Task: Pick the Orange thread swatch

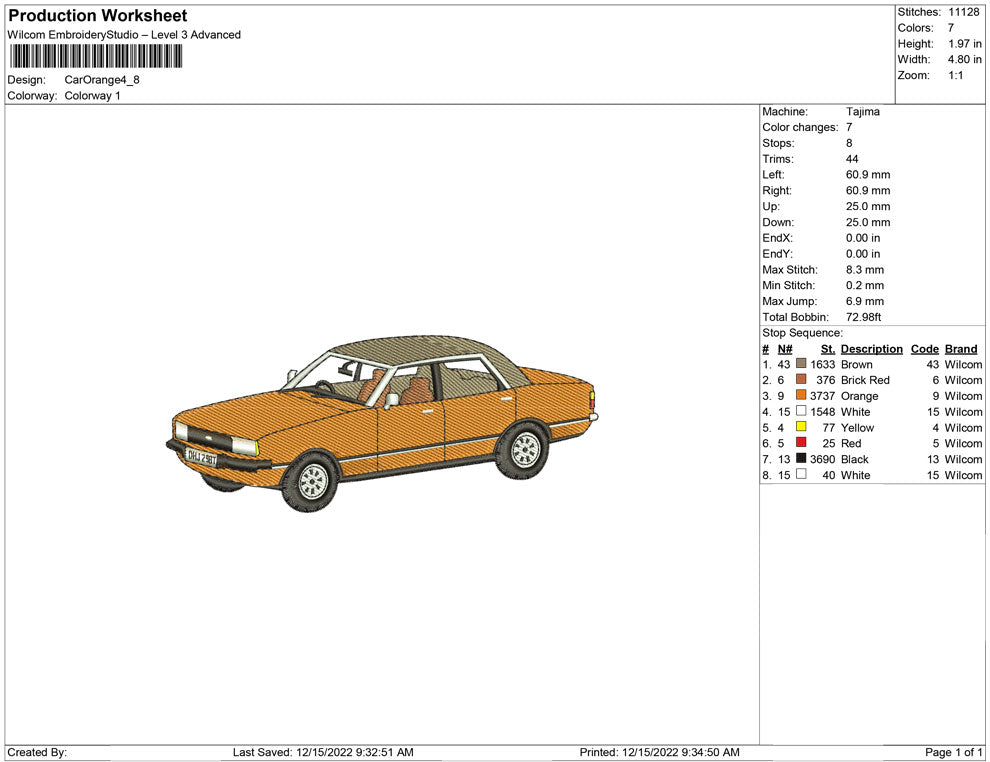Action: click(x=801, y=396)
